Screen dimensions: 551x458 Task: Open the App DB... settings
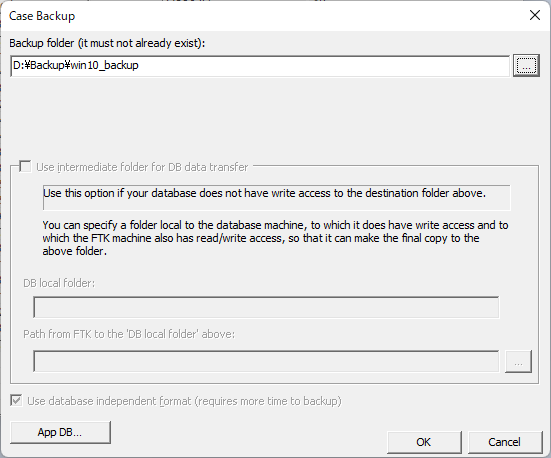pos(60,432)
